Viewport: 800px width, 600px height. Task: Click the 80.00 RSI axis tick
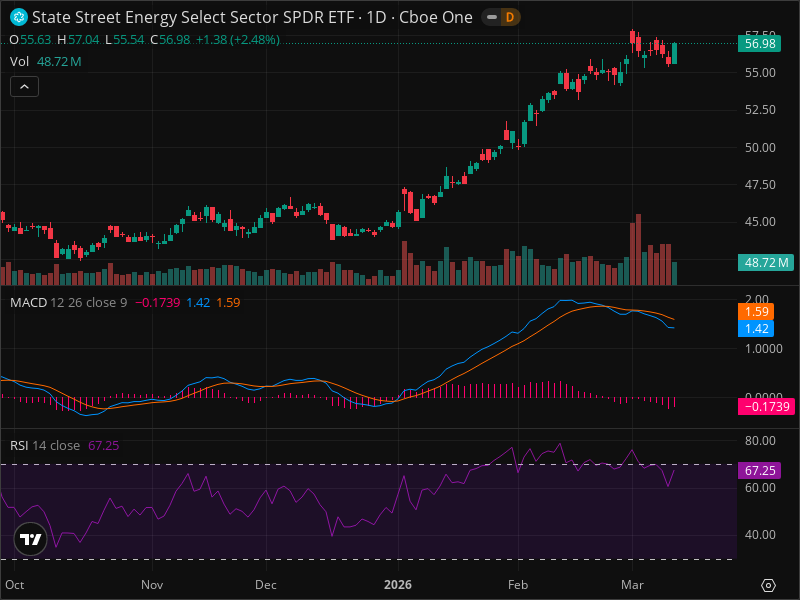[760, 441]
